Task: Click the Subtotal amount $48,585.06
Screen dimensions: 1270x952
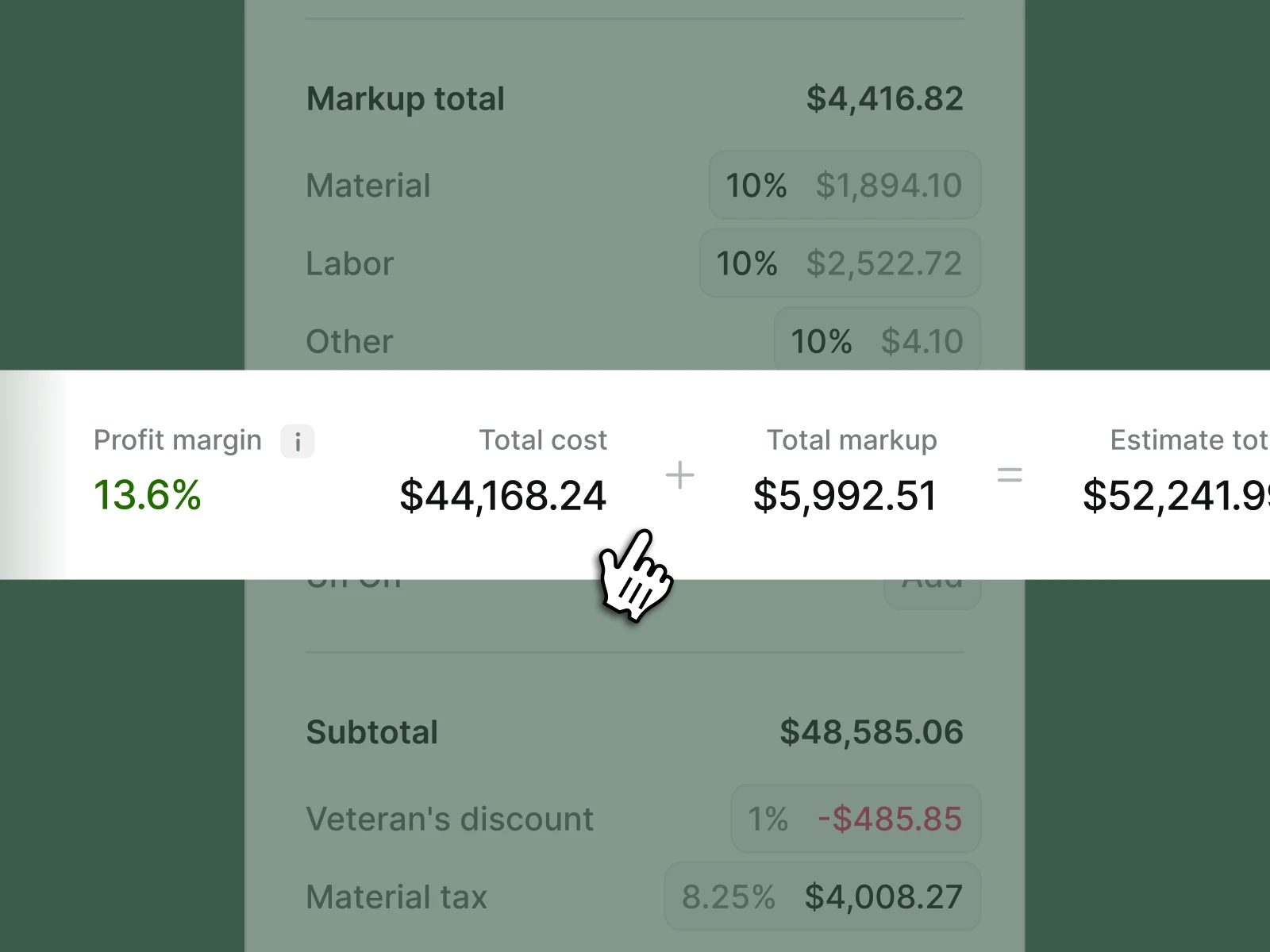Action: click(x=872, y=731)
